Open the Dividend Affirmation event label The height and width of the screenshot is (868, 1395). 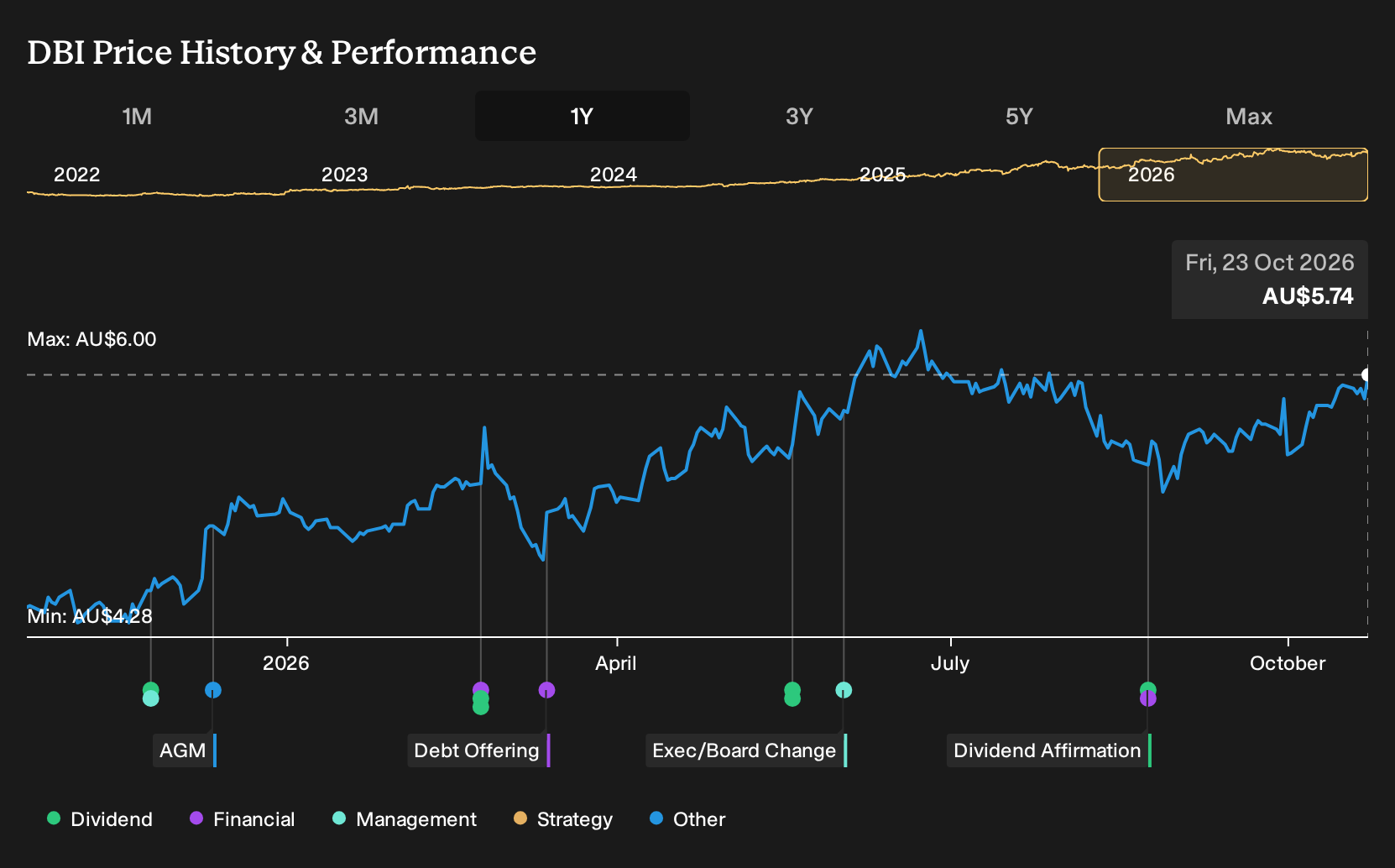coord(1049,750)
